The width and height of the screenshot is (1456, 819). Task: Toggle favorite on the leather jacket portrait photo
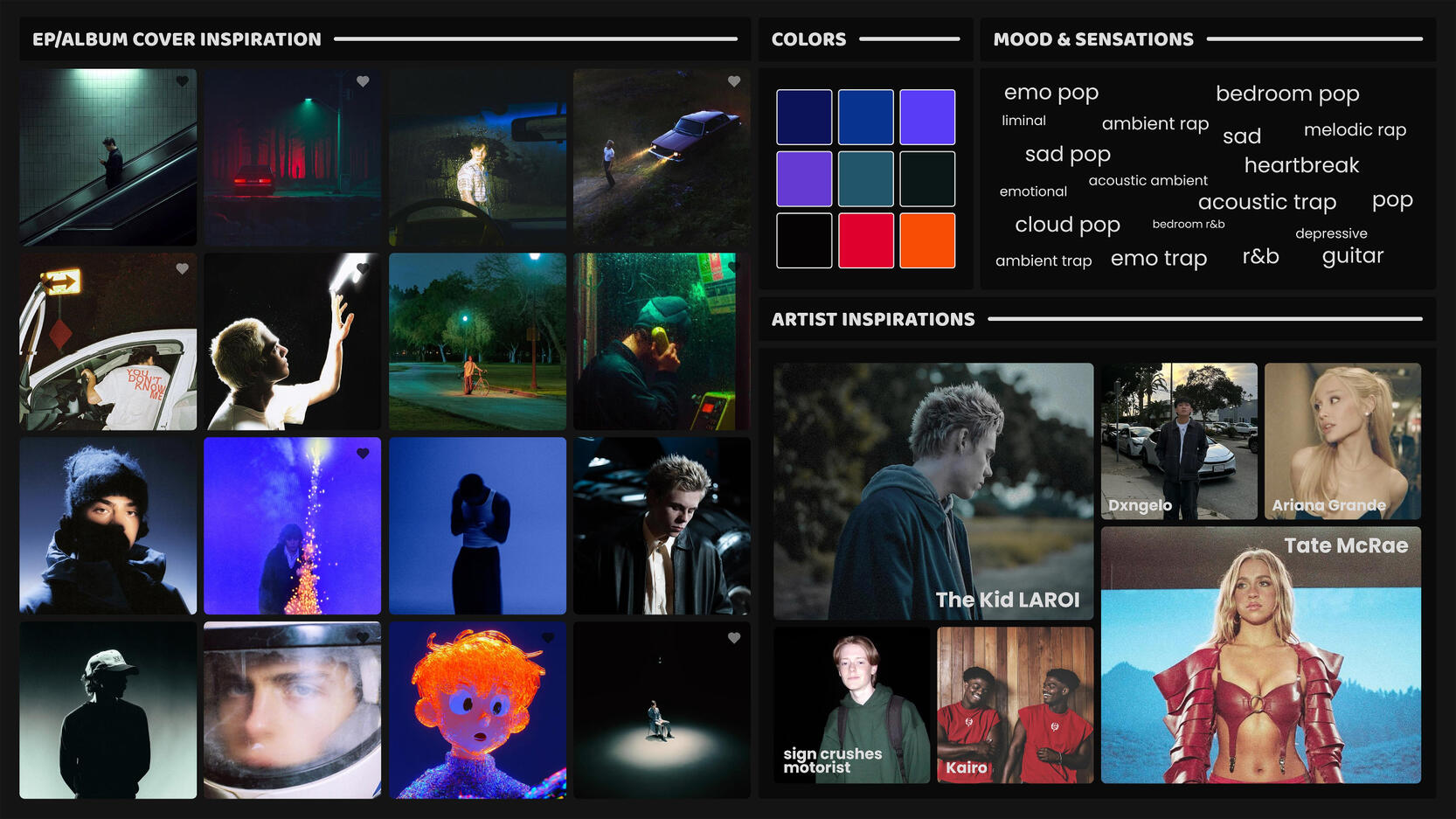point(734,454)
